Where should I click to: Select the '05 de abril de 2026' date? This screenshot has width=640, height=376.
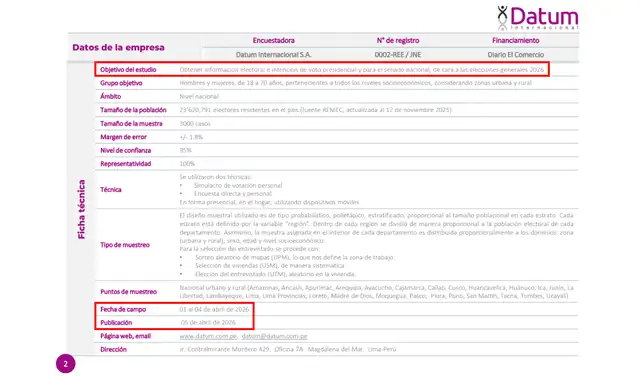point(208,323)
